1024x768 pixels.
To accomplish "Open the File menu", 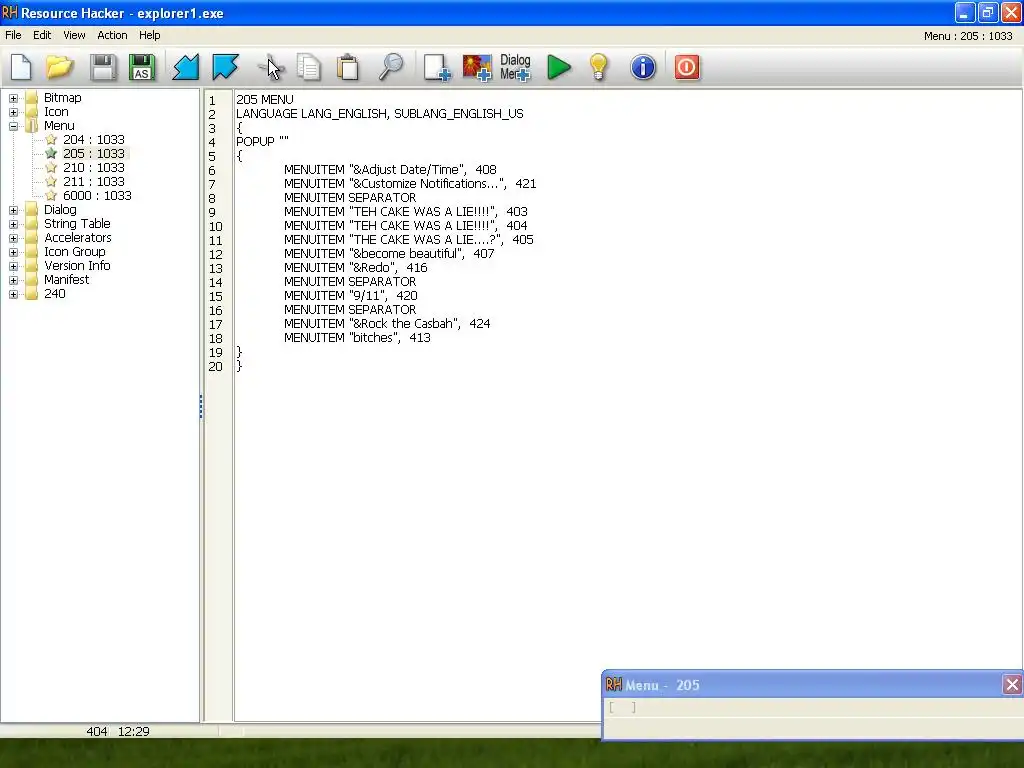I will point(13,35).
